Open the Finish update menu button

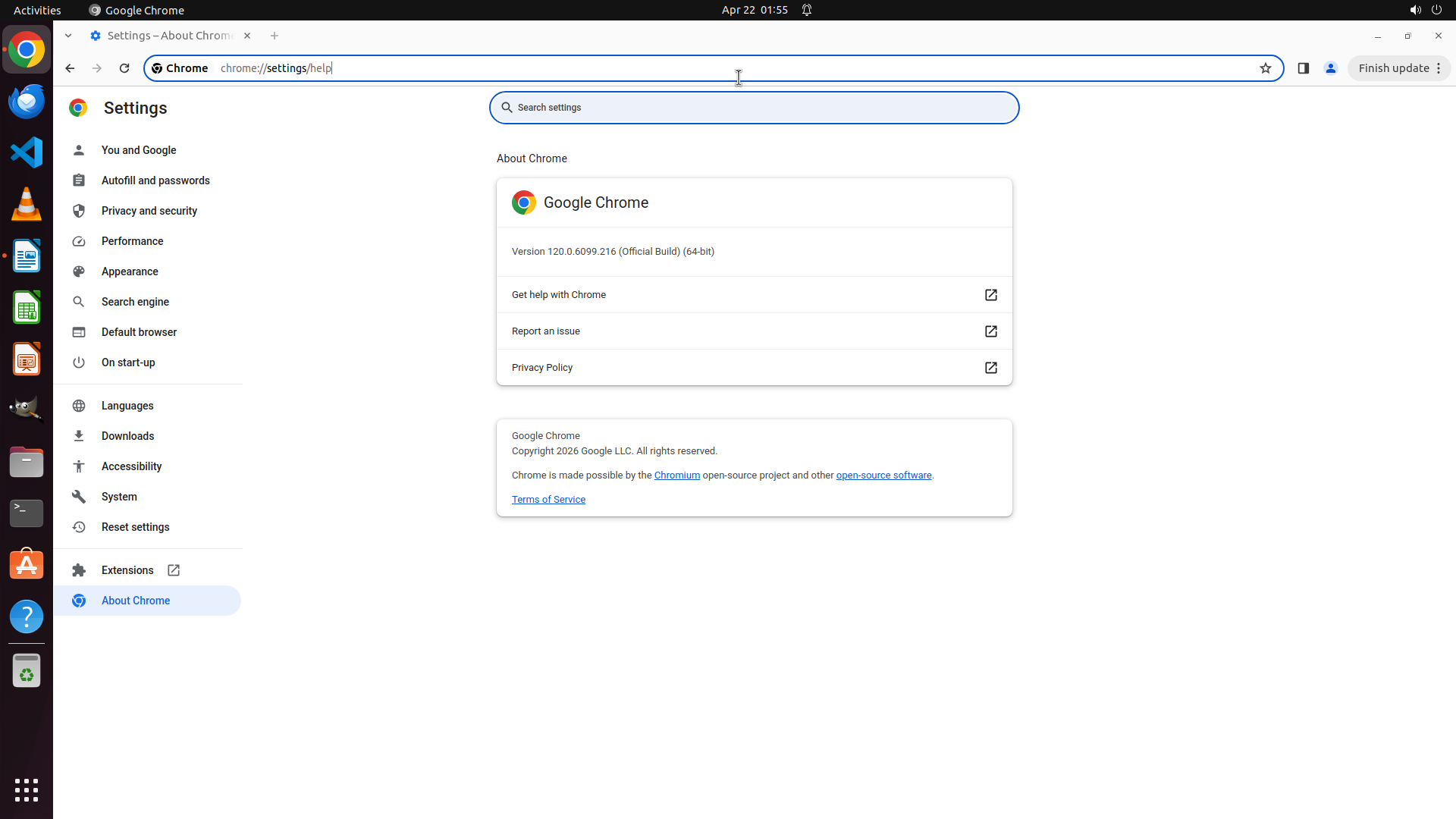1399,68
